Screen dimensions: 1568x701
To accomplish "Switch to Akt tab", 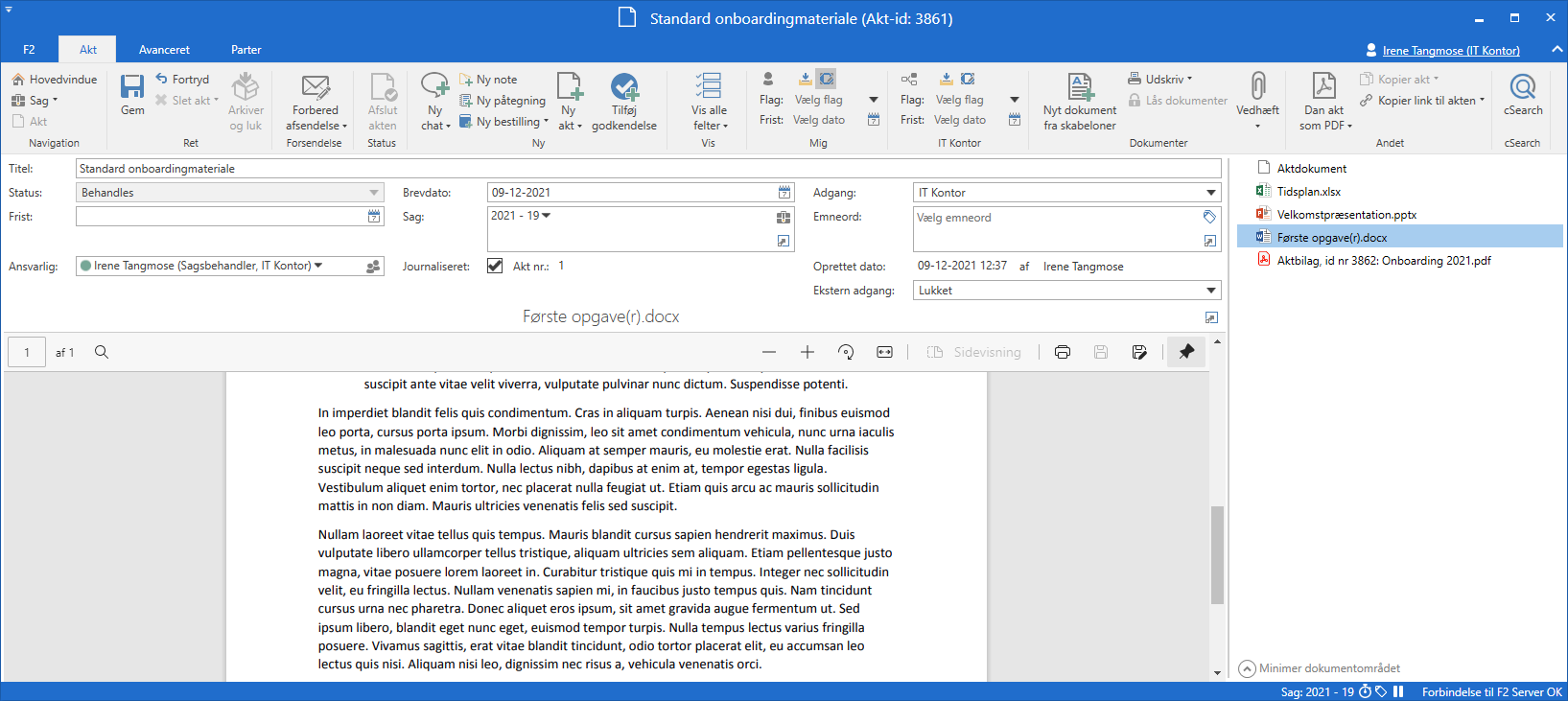I will [88, 50].
